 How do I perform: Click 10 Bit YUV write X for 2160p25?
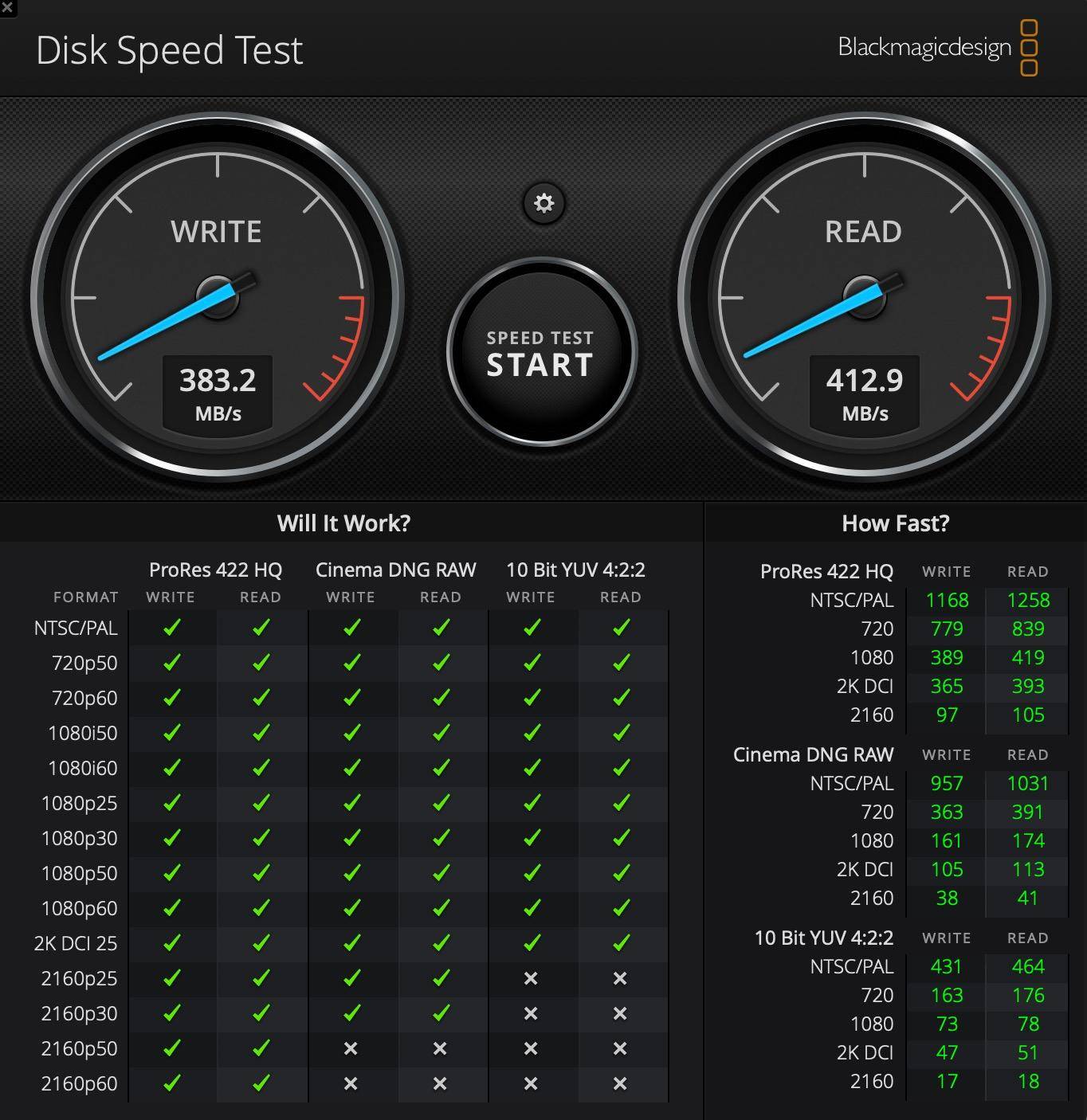pos(531,978)
